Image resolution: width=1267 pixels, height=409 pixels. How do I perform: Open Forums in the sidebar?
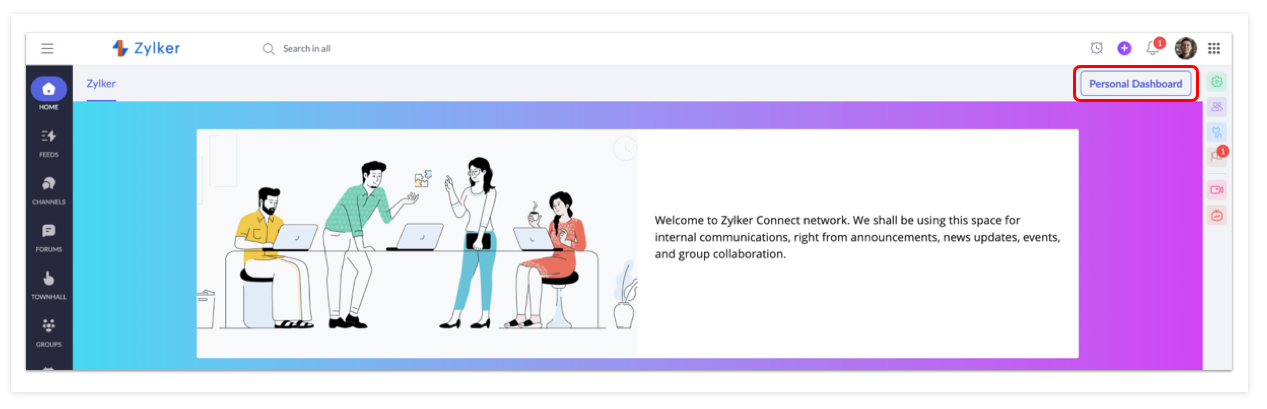click(x=48, y=237)
